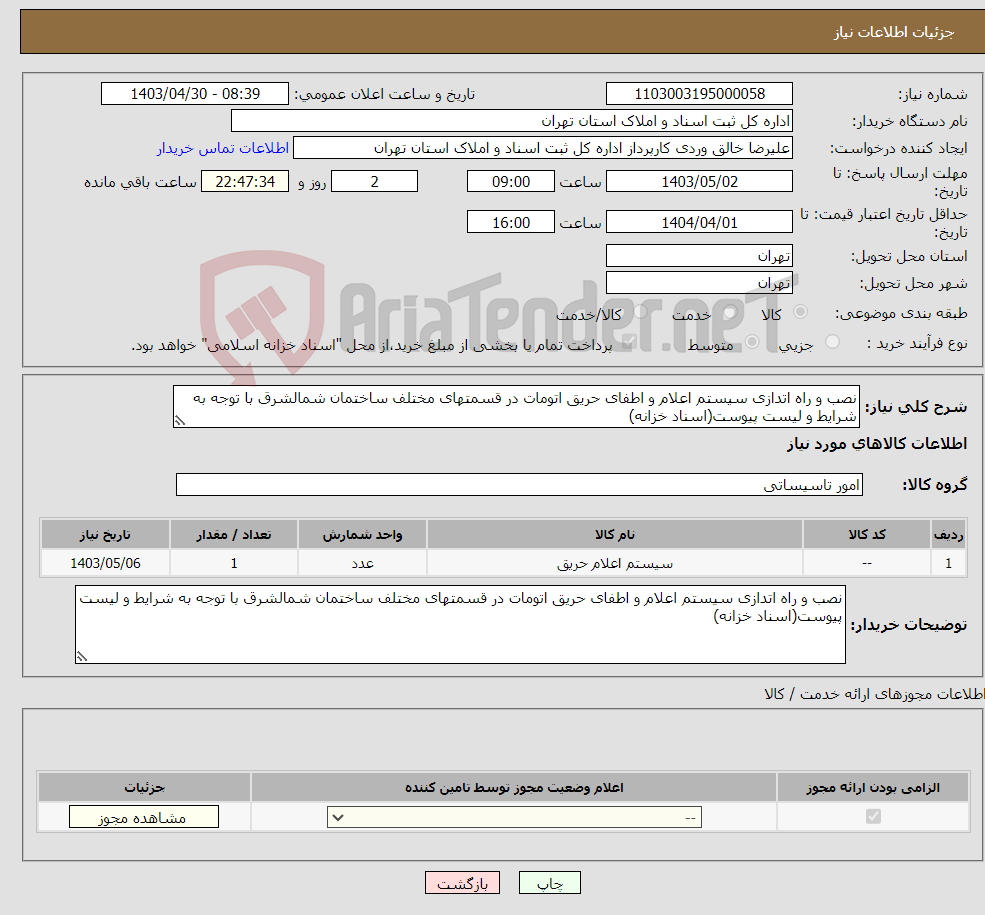This screenshot has height=915, width=985.
Task: Click the اعلام وضعیت مجوز توسط تامین کننده header
Action: (514, 787)
